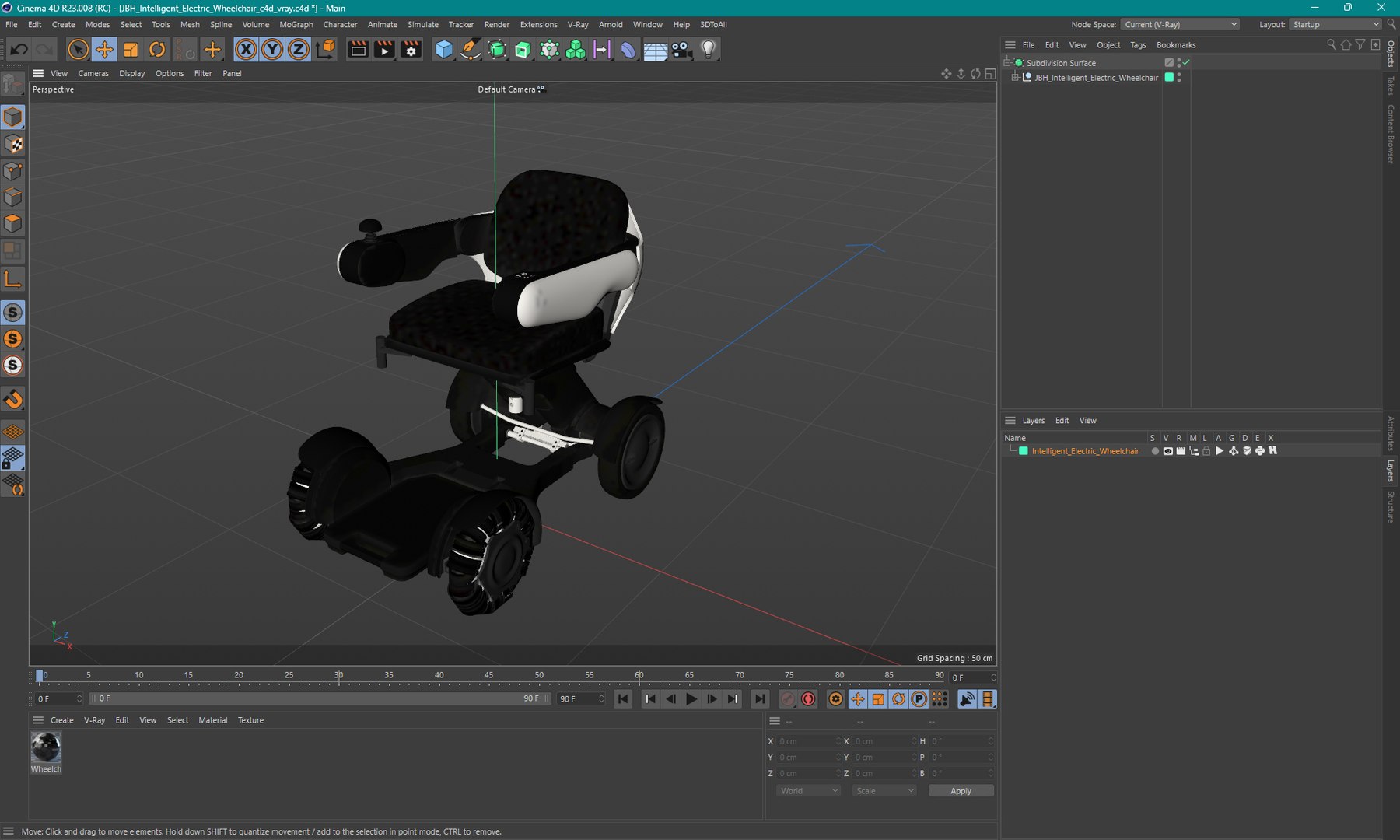This screenshot has height=840, width=1400.
Task: Click the Autokeying button
Action: click(808, 699)
